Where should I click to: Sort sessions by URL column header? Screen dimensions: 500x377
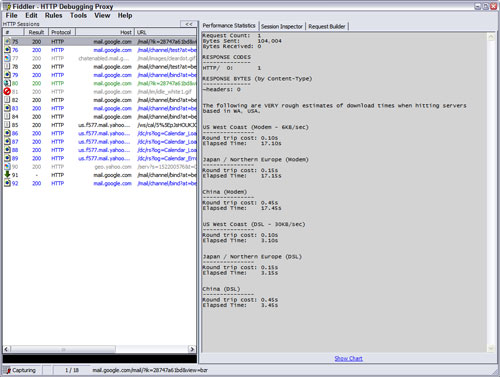pos(166,32)
